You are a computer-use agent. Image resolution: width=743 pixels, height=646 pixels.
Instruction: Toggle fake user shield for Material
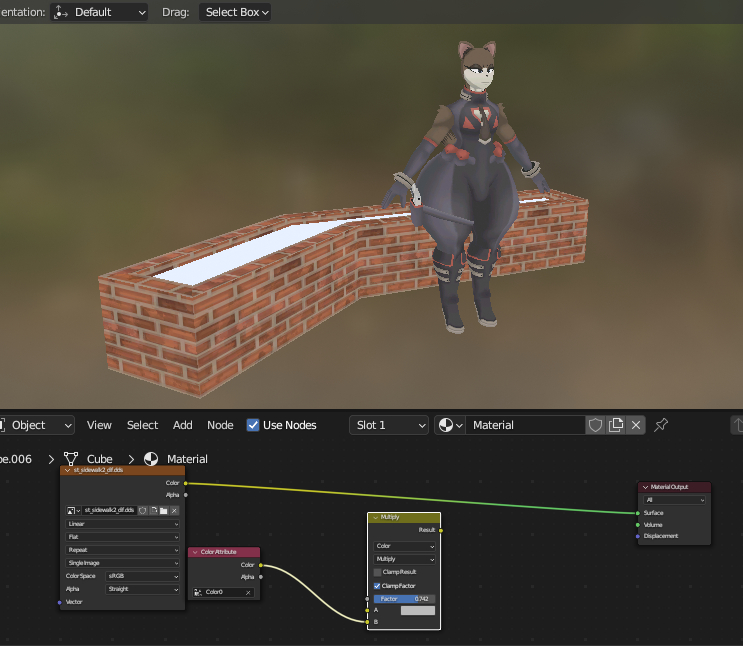[x=595, y=425]
